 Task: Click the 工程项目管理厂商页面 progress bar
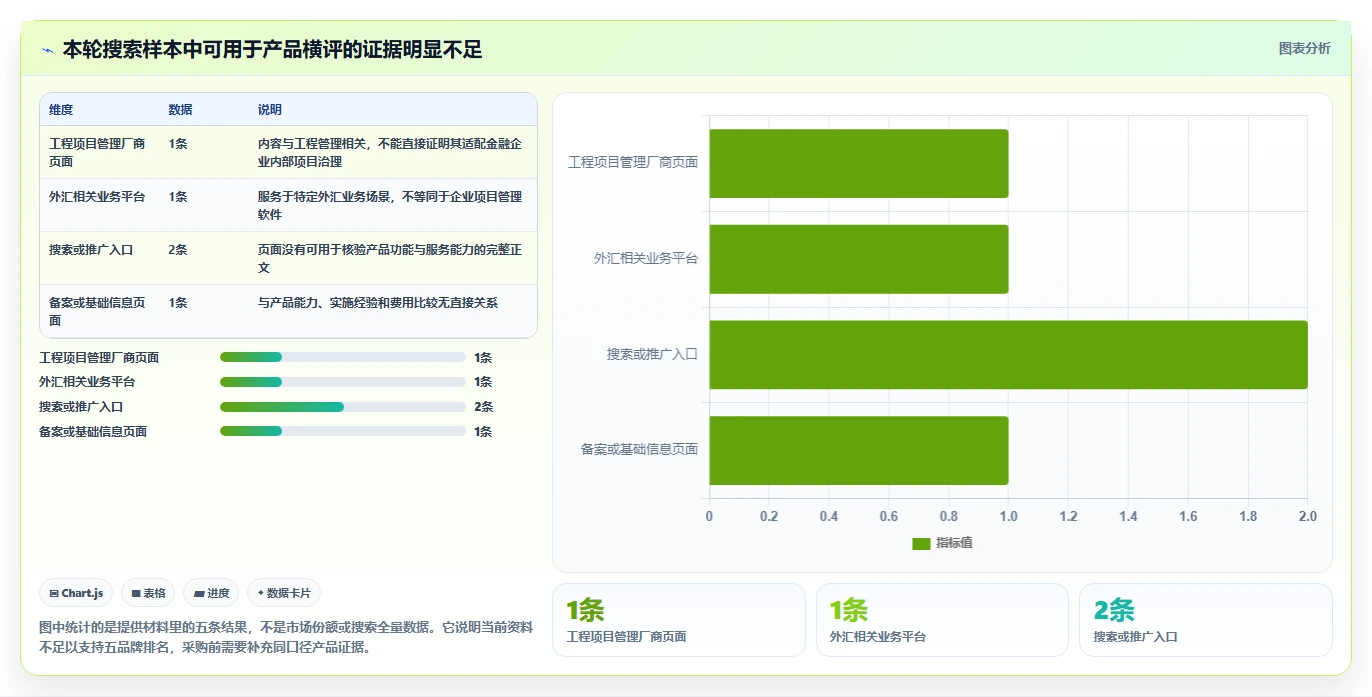point(343,357)
